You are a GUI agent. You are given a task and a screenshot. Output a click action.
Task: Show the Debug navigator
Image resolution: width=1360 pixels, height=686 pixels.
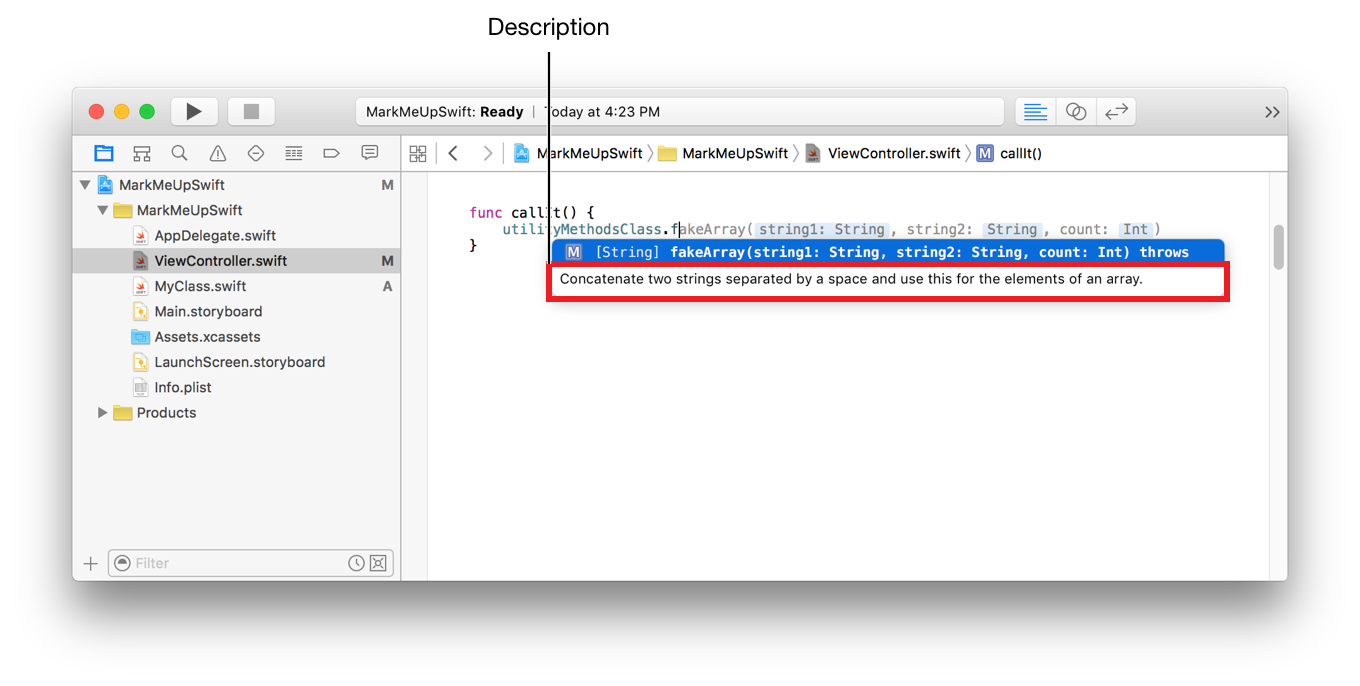(293, 153)
